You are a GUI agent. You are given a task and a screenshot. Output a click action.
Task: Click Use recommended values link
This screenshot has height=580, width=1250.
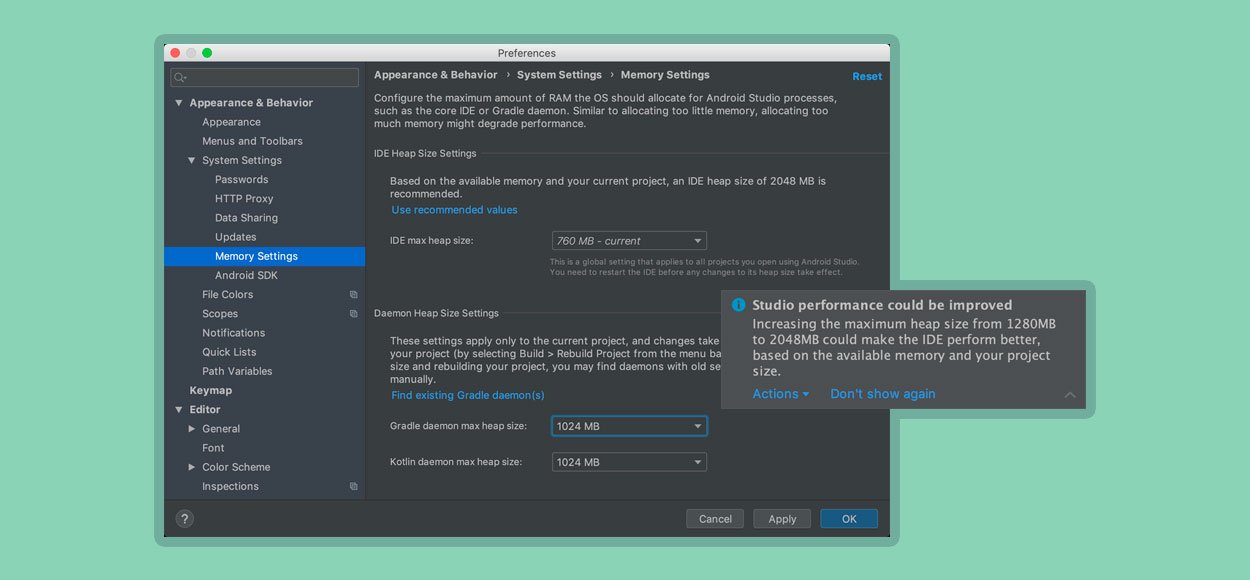pos(455,210)
